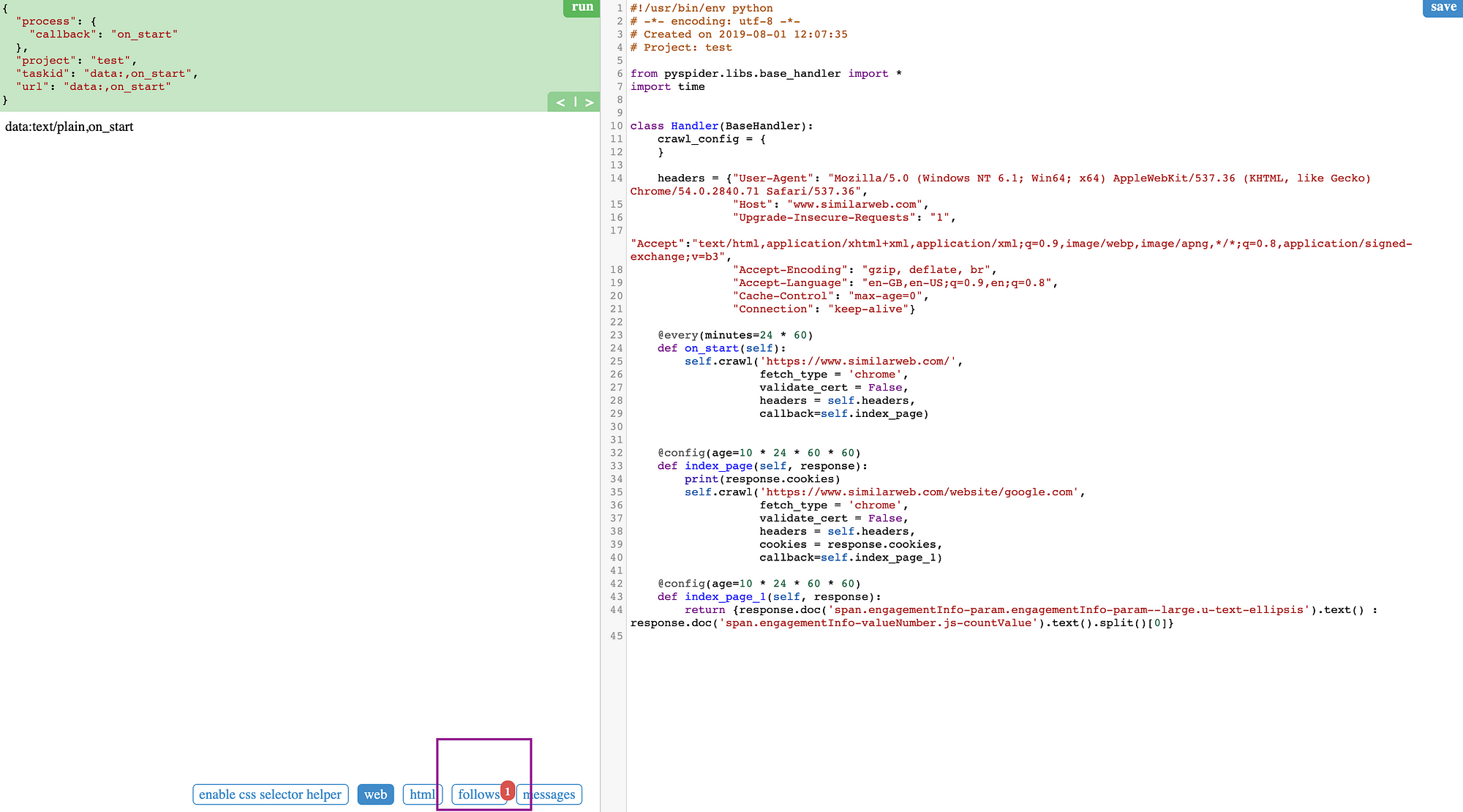Click the "callback": "on_start" line in the task JSON
This screenshot has height=812, width=1463.
click(103, 34)
